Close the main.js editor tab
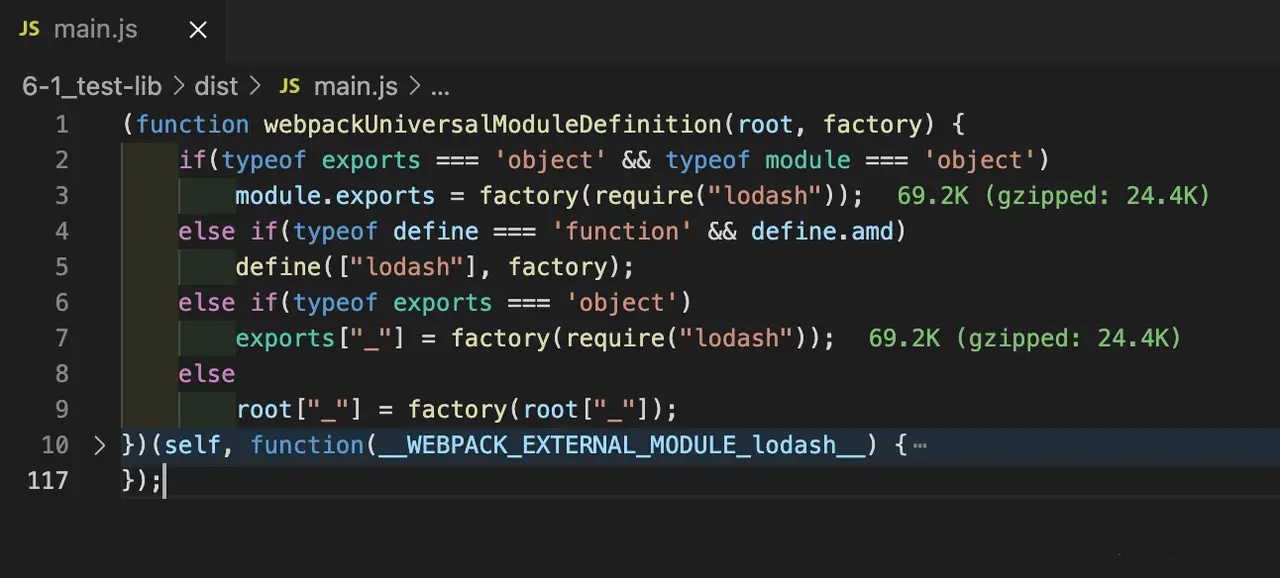This screenshot has width=1280, height=578. coord(198,30)
